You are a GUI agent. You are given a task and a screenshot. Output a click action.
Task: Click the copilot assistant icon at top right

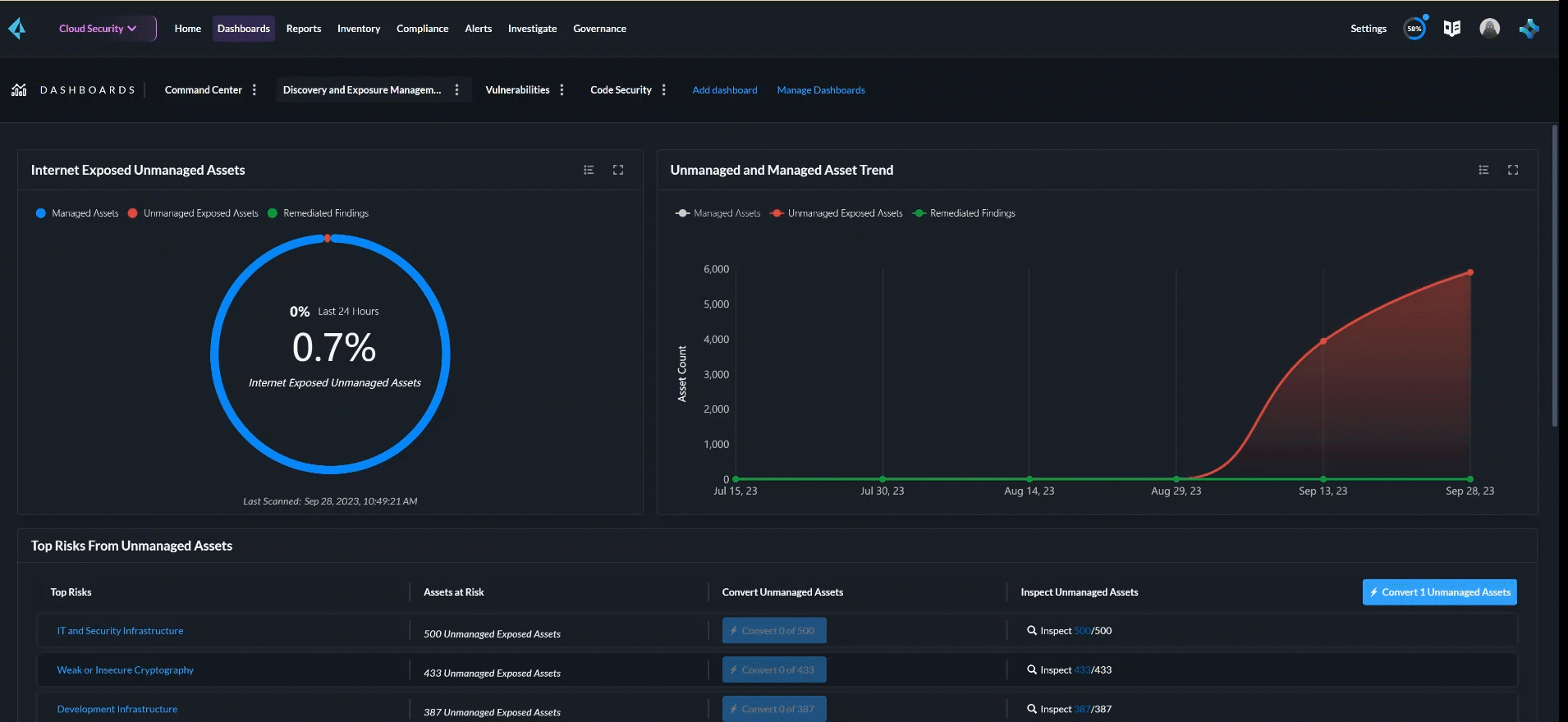pos(1529,29)
